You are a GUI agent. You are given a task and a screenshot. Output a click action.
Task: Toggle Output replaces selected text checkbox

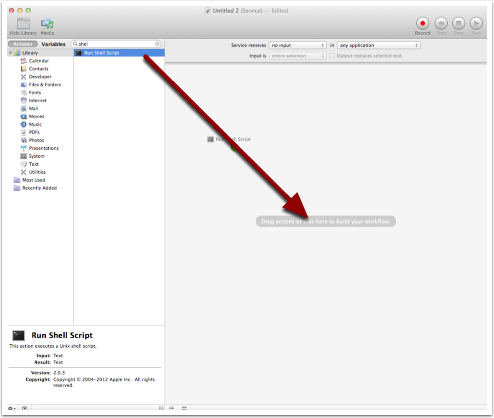click(x=332, y=56)
